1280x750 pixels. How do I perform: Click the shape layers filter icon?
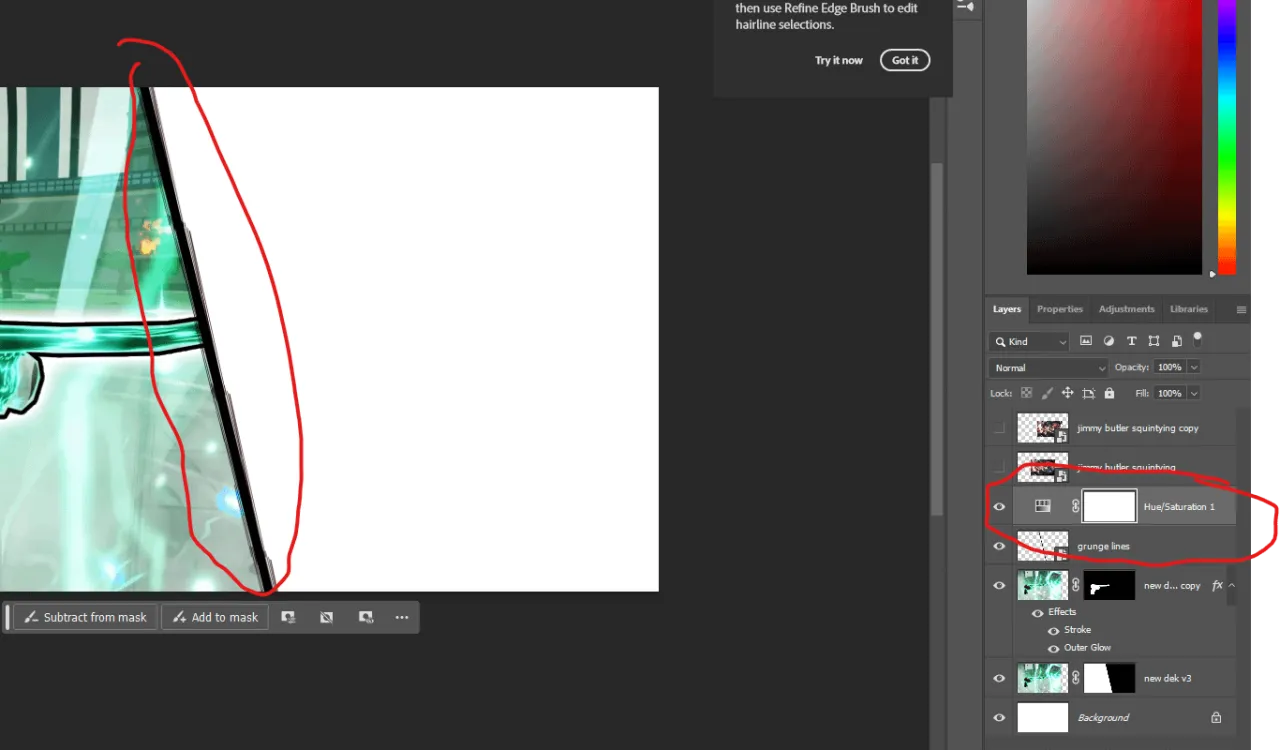click(x=1153, y=341)
